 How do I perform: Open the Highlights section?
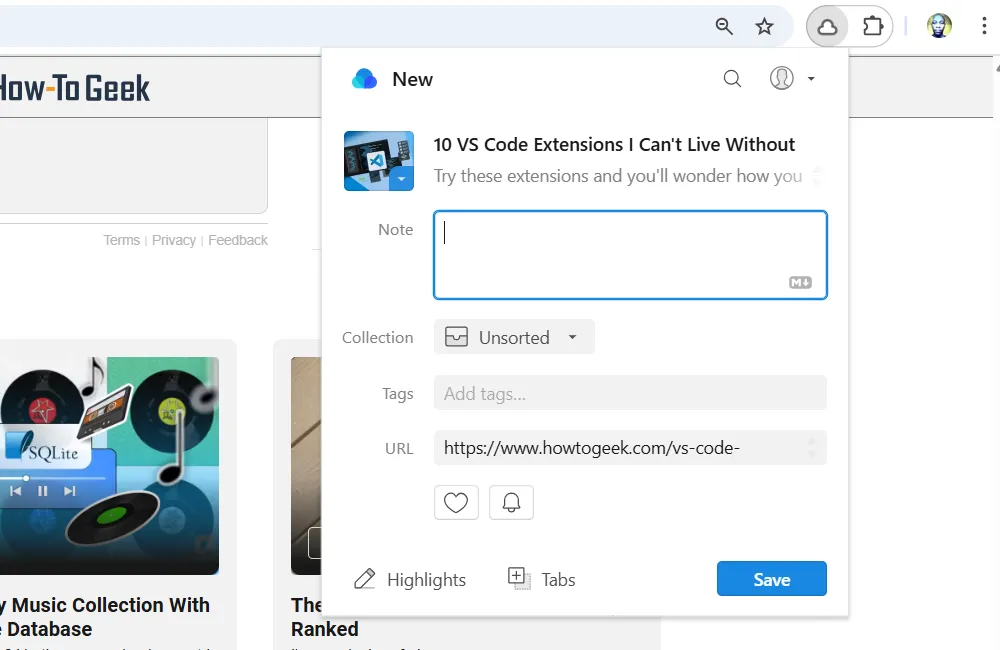(410, 579)
